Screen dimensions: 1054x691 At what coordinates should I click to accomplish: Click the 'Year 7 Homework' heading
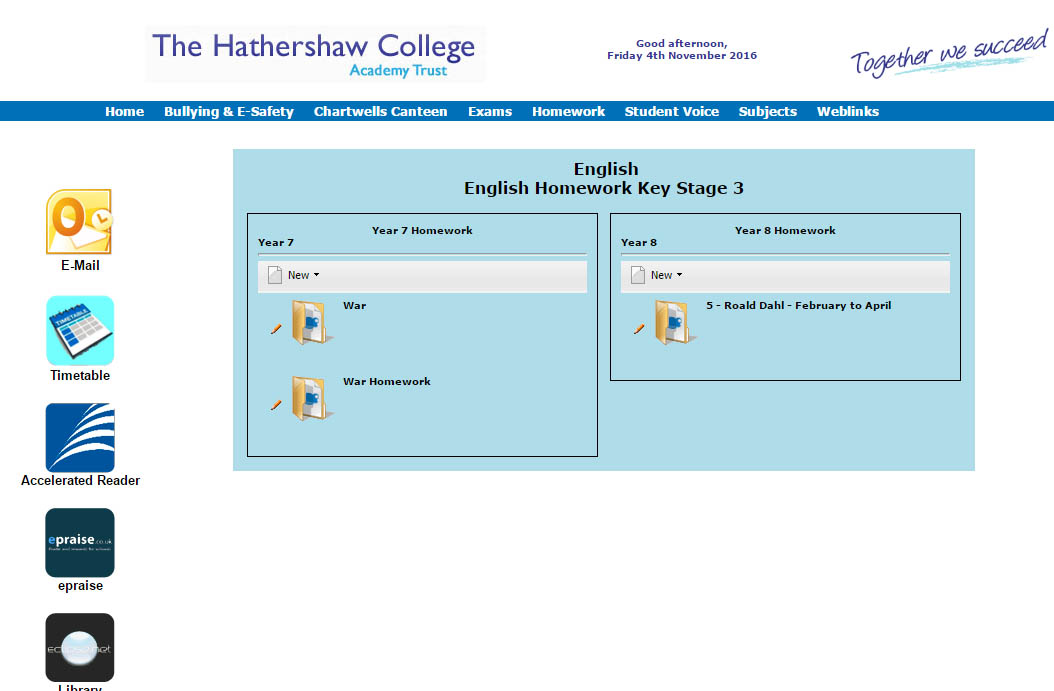[x=422, y=231]
